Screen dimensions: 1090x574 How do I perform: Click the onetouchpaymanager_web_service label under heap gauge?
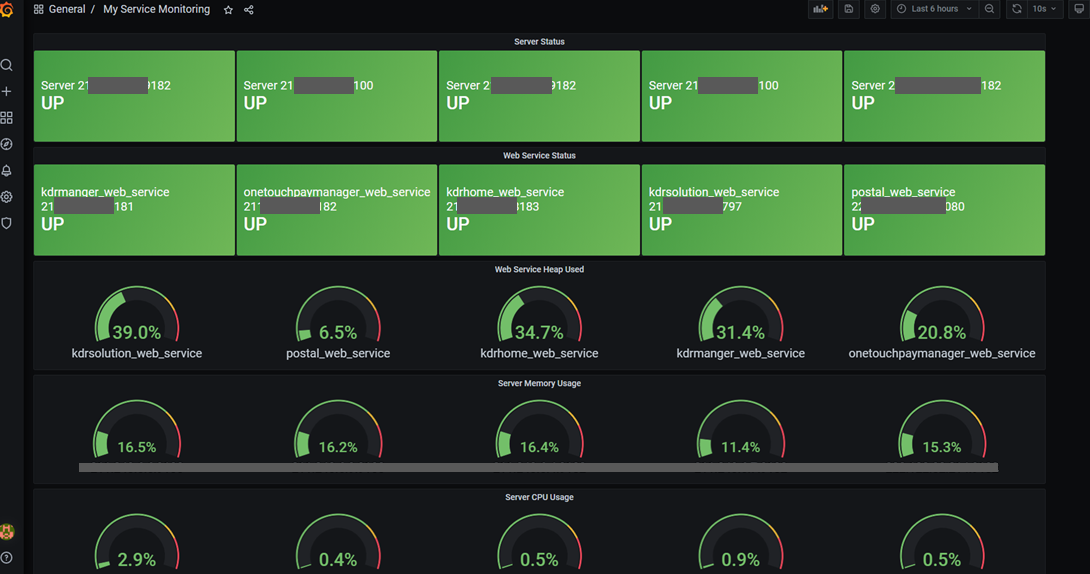[x=942, y=354]
